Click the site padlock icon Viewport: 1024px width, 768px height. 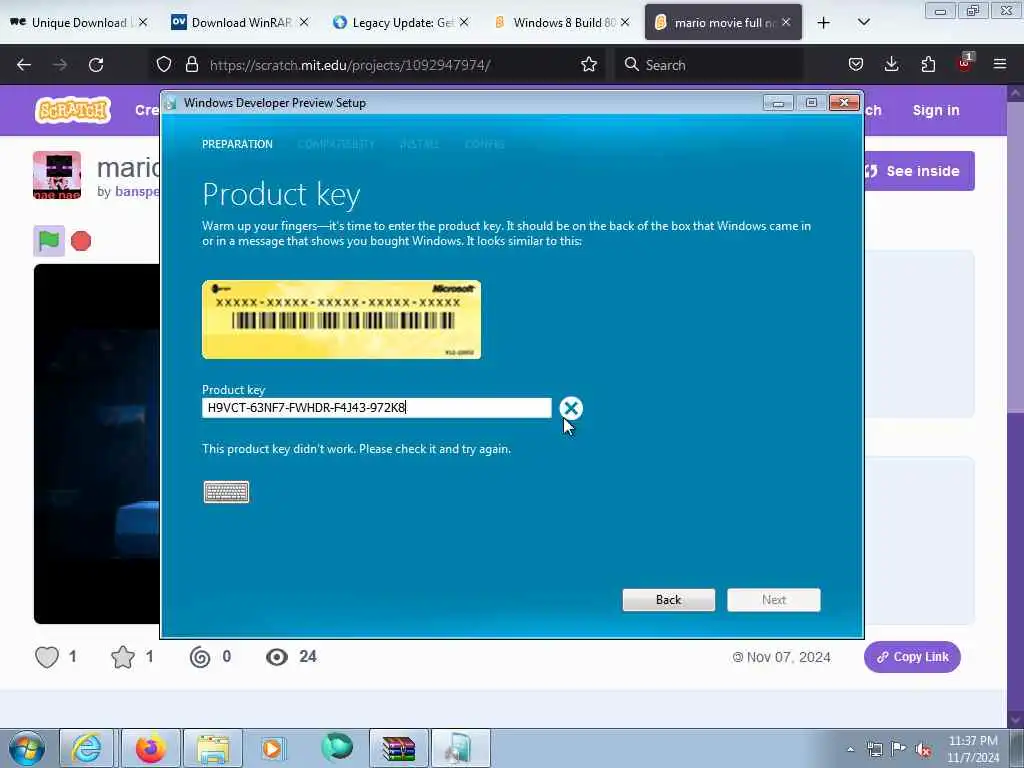[x=191, y=65]
